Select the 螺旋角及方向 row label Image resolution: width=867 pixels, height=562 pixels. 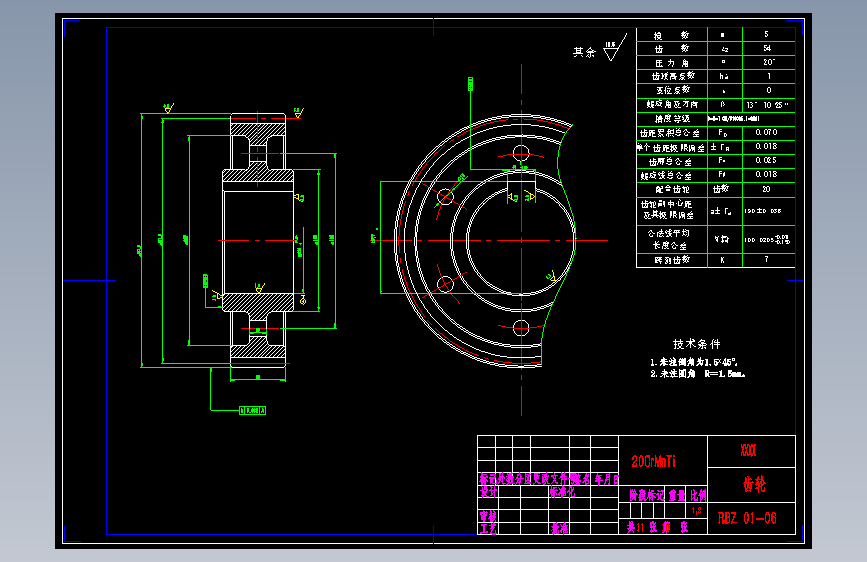click(672, 105)
